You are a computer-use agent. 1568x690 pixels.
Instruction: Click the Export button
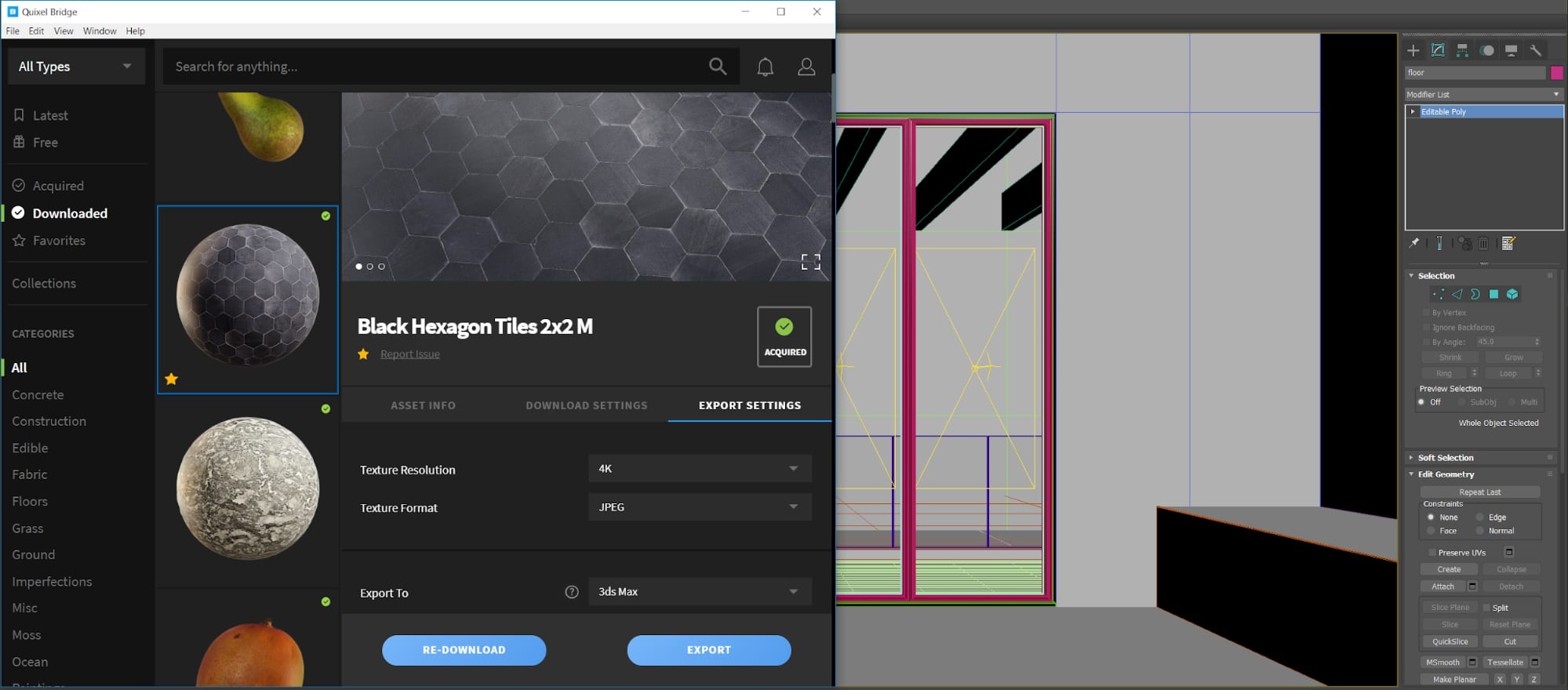point(709,650)
